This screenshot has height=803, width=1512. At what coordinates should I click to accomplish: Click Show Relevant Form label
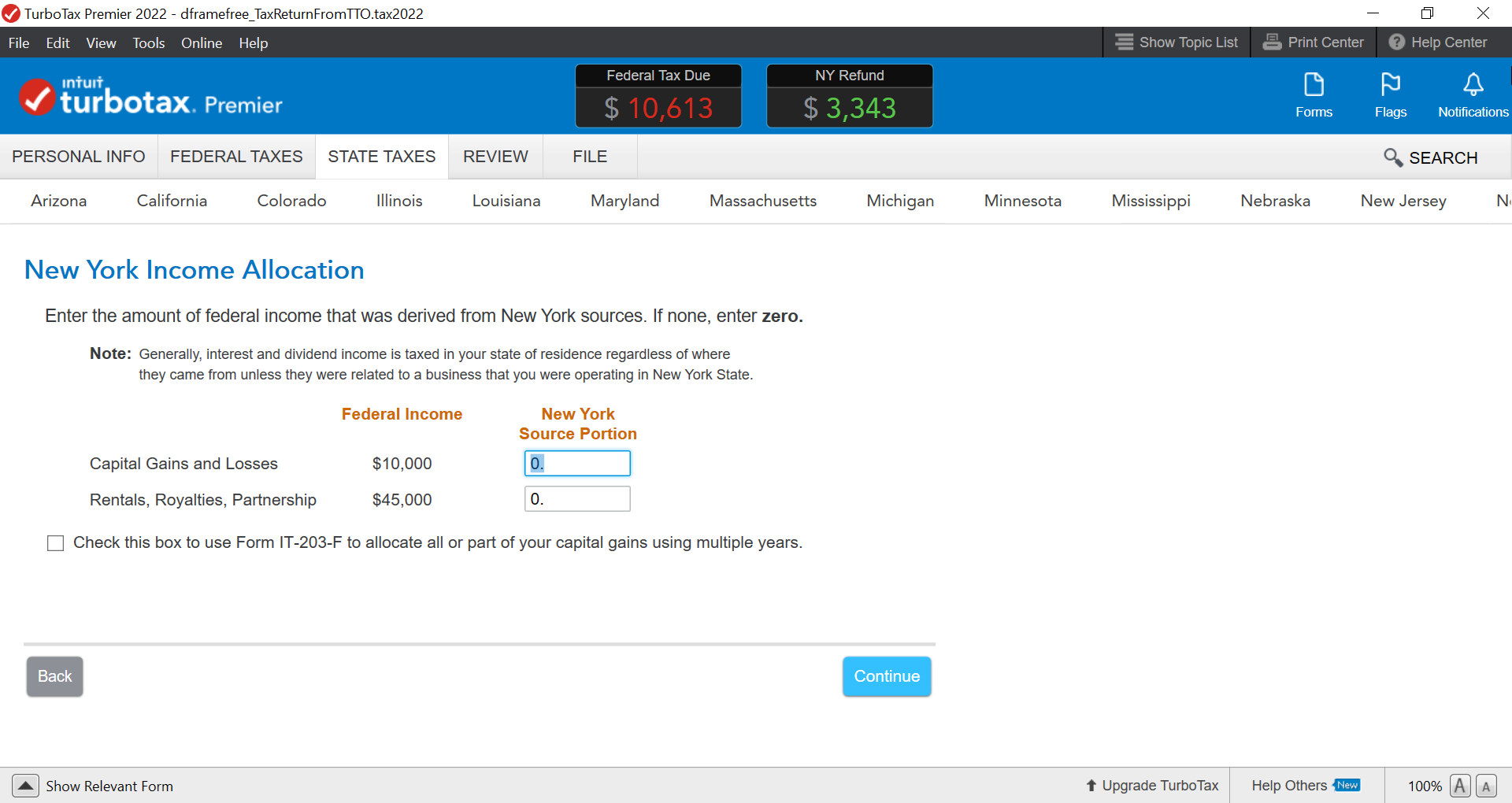pyautogui.click(x=109, y=786)
